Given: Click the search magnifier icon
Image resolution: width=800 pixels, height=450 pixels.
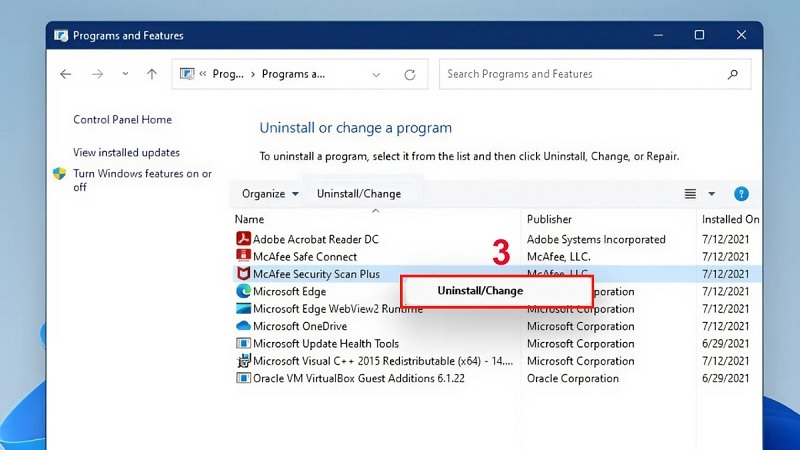Looking at the screenshot, I should [x=733, y=74].
